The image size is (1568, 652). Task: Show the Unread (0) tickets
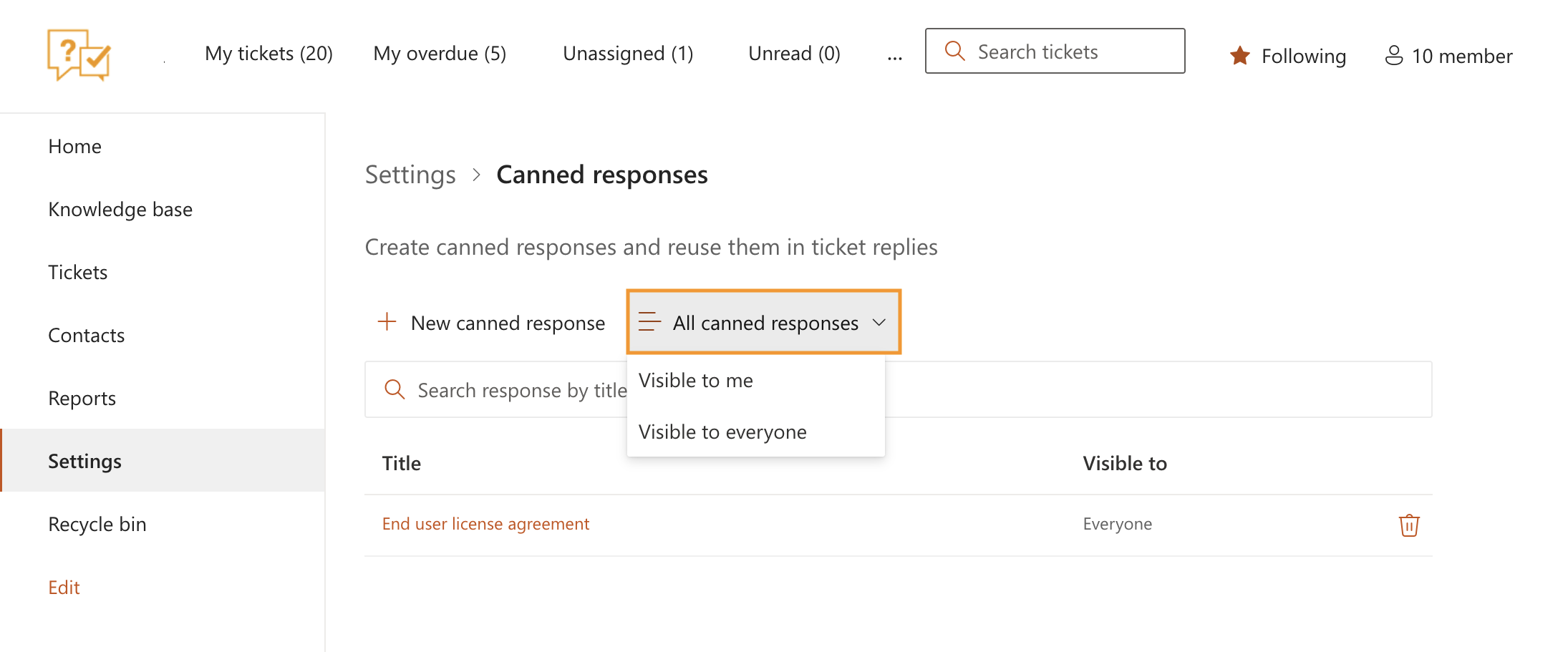pos(794,54)
